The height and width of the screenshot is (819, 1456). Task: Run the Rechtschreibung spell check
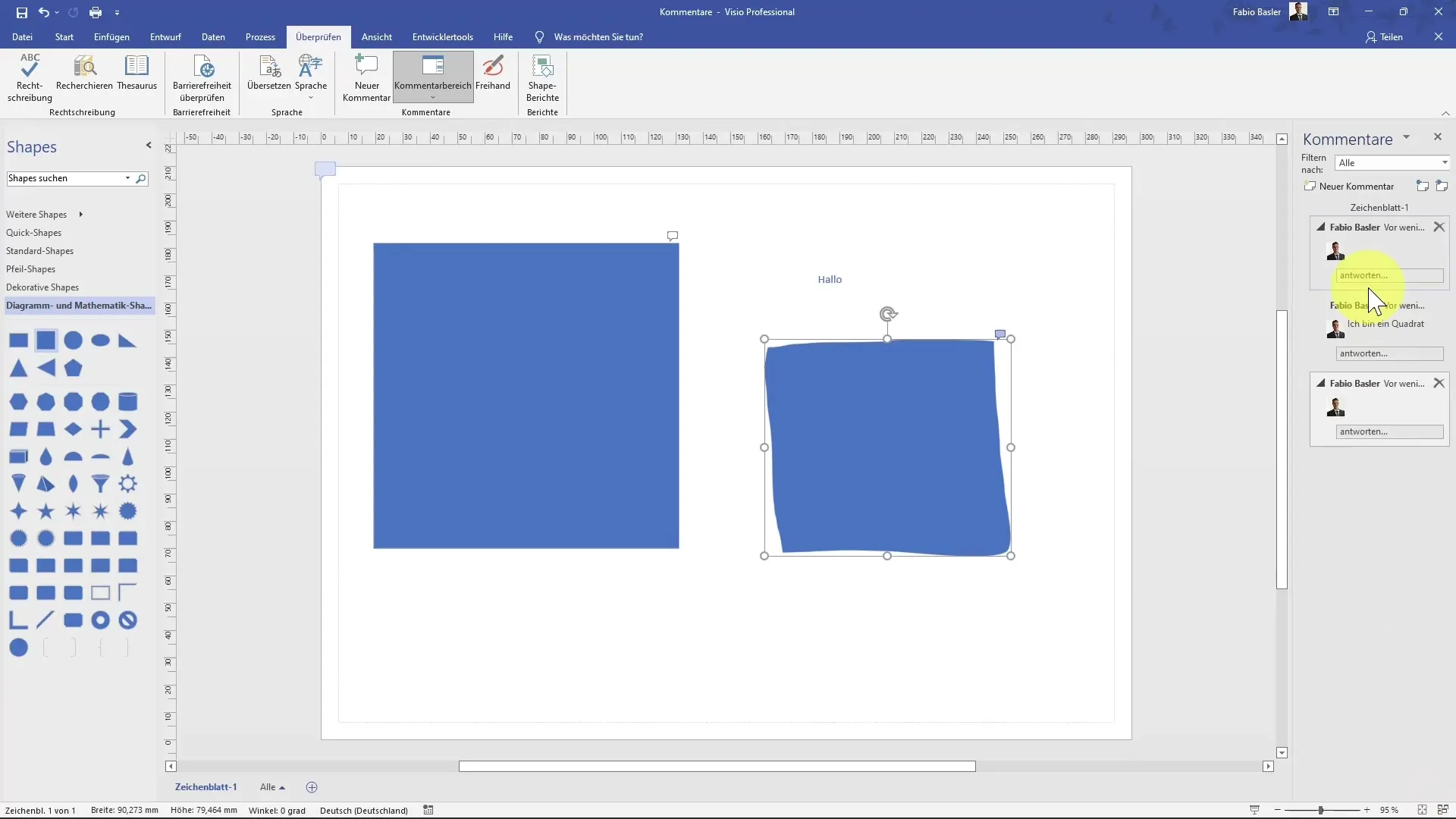30,77
